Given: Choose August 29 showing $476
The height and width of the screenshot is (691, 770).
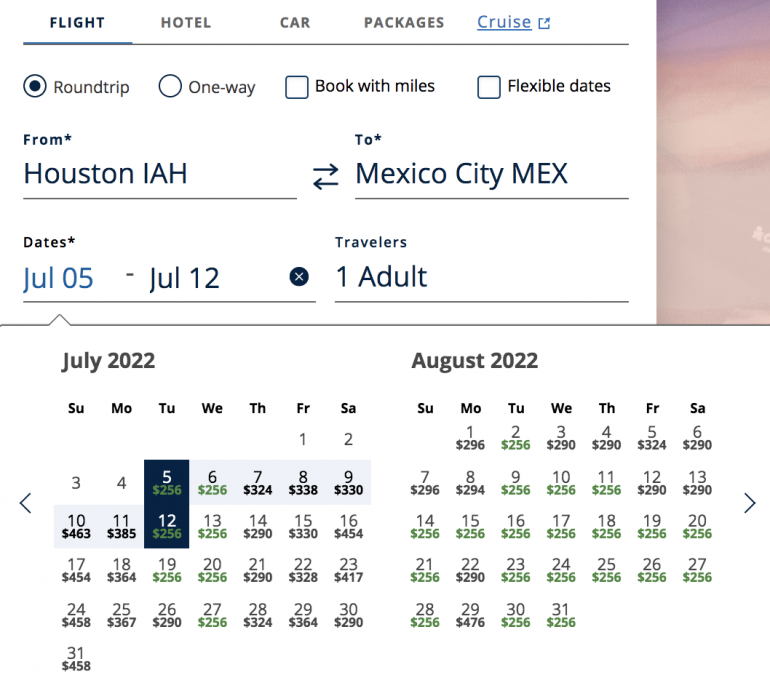Looking at the screenshot, I should pos(471,615).
